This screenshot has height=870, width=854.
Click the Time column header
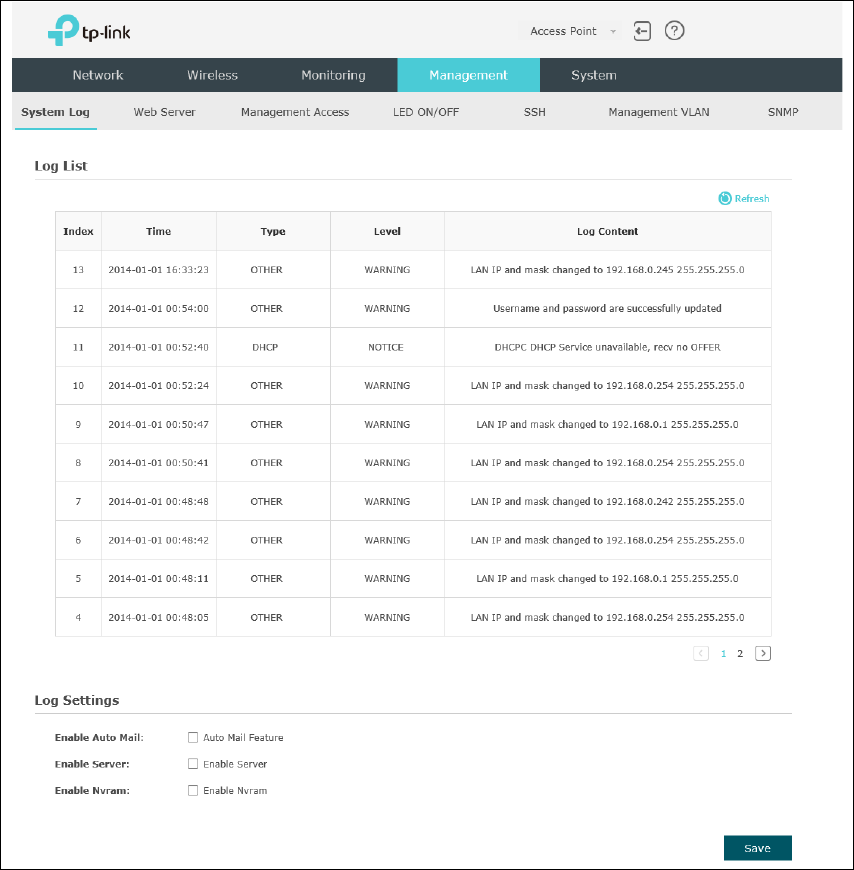coord(159,231)
